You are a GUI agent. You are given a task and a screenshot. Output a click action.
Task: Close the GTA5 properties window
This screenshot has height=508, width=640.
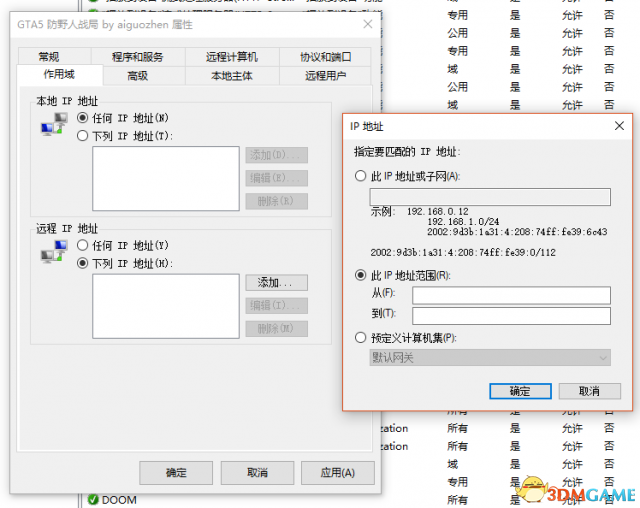pyautogui.click(x=368, y=24)
